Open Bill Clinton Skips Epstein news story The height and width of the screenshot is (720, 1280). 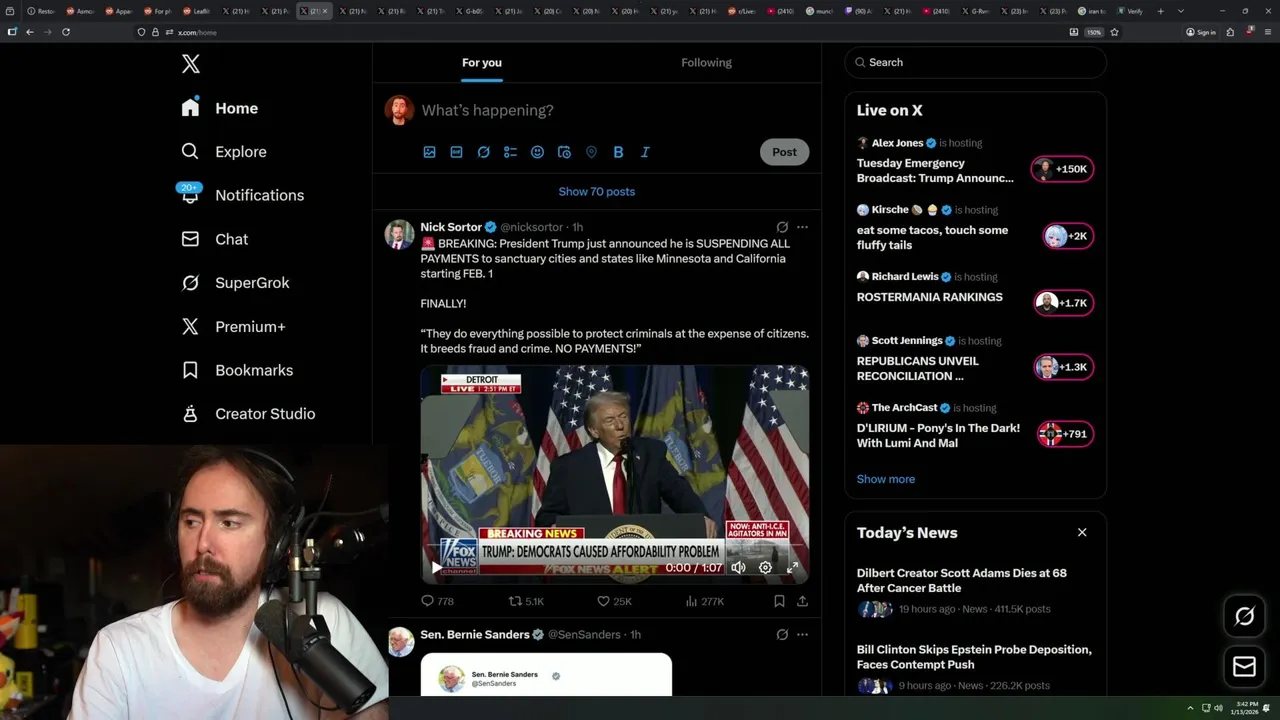coord(974,657)
